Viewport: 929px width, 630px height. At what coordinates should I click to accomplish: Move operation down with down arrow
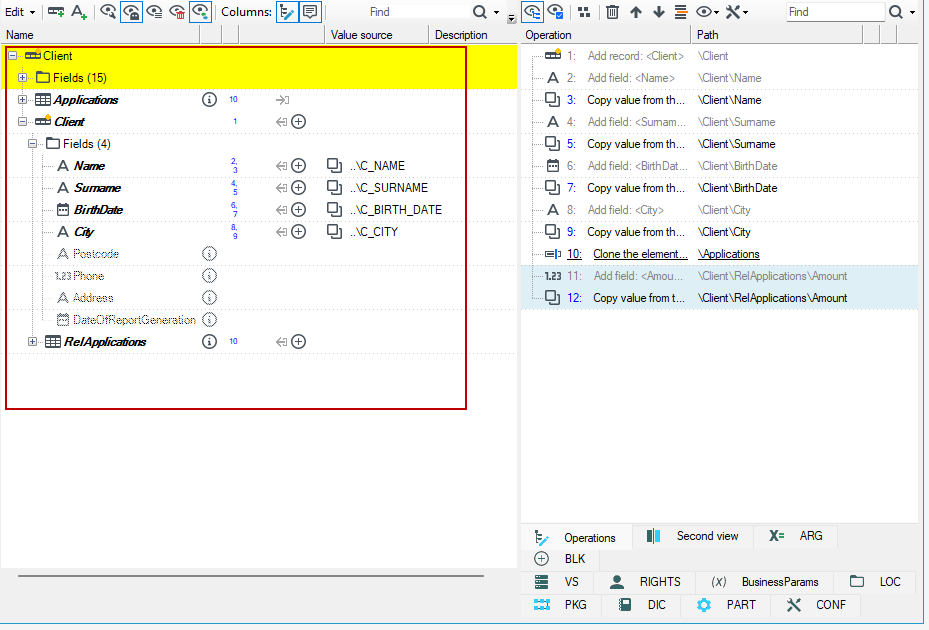[x=658, y=11]
